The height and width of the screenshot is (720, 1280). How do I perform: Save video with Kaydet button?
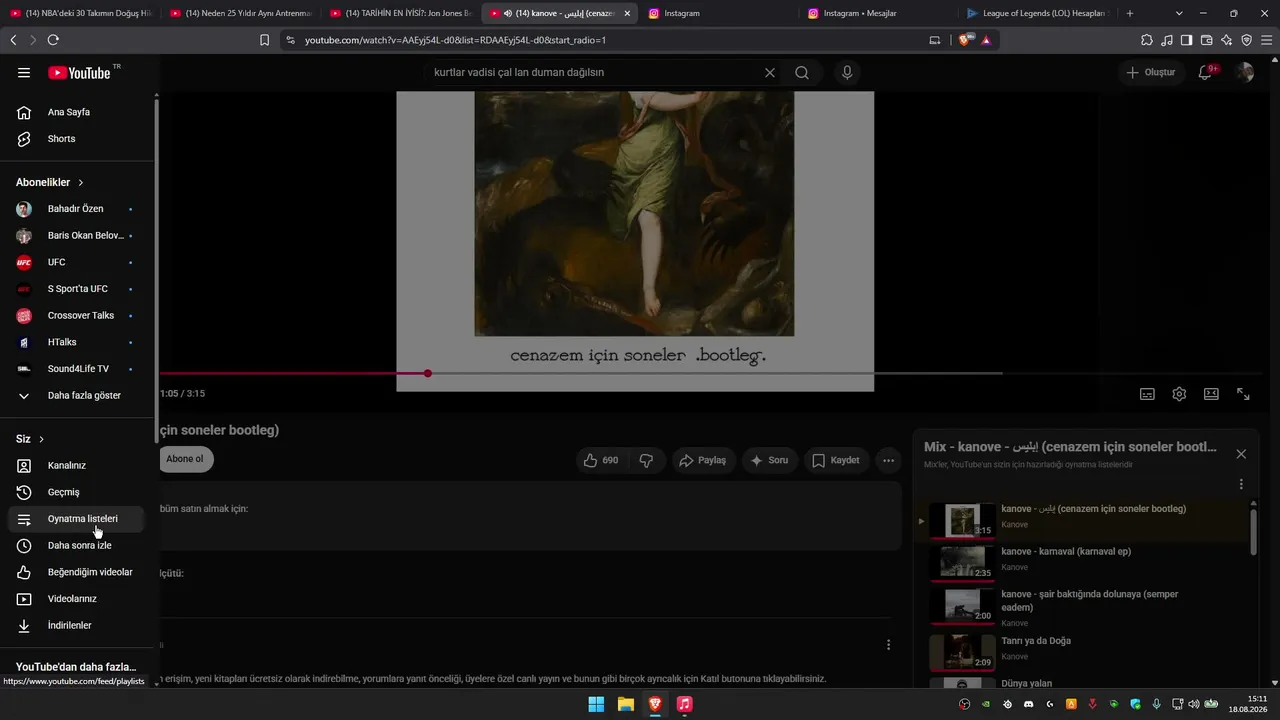click(836, 460)
